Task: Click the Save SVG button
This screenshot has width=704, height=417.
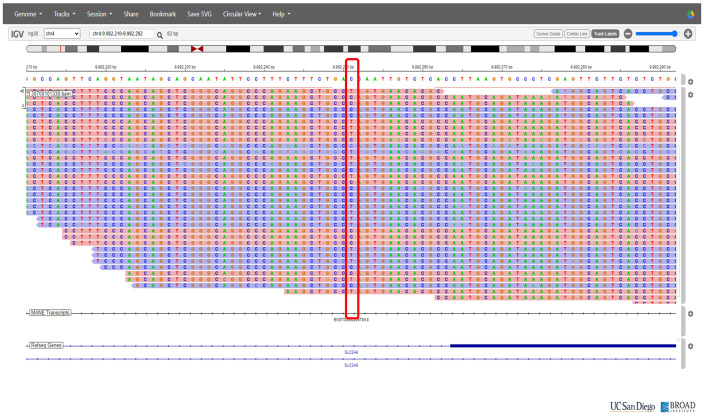Action: pos(200,15)
